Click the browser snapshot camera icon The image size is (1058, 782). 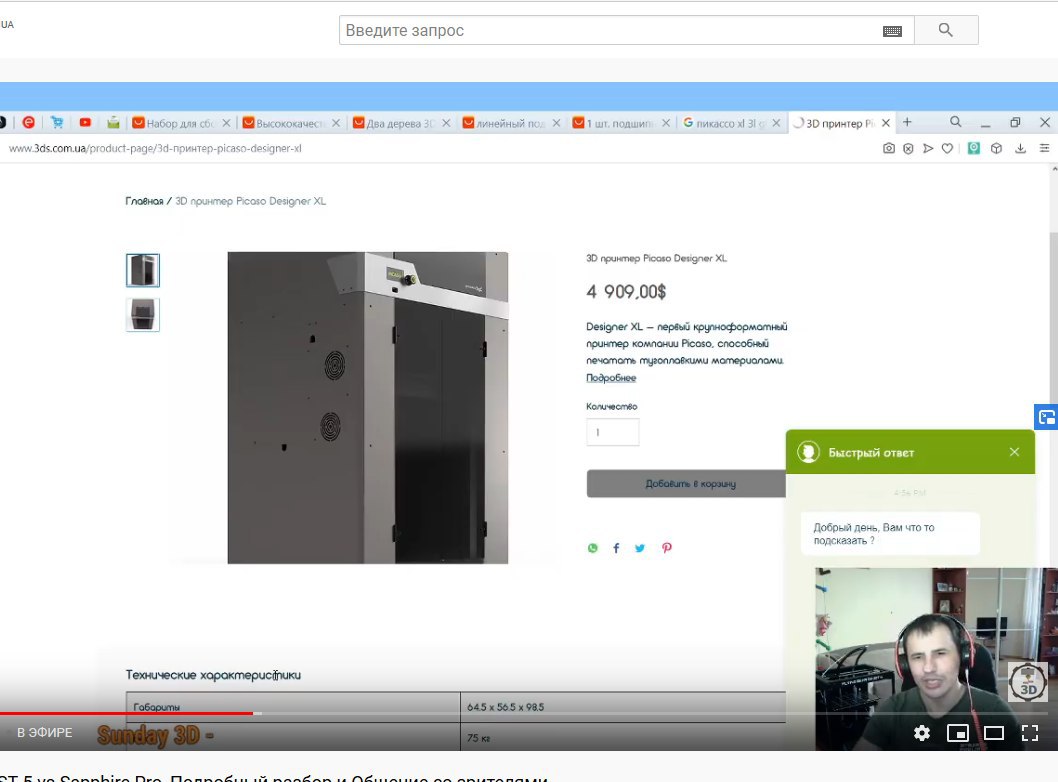coord(889,148)
